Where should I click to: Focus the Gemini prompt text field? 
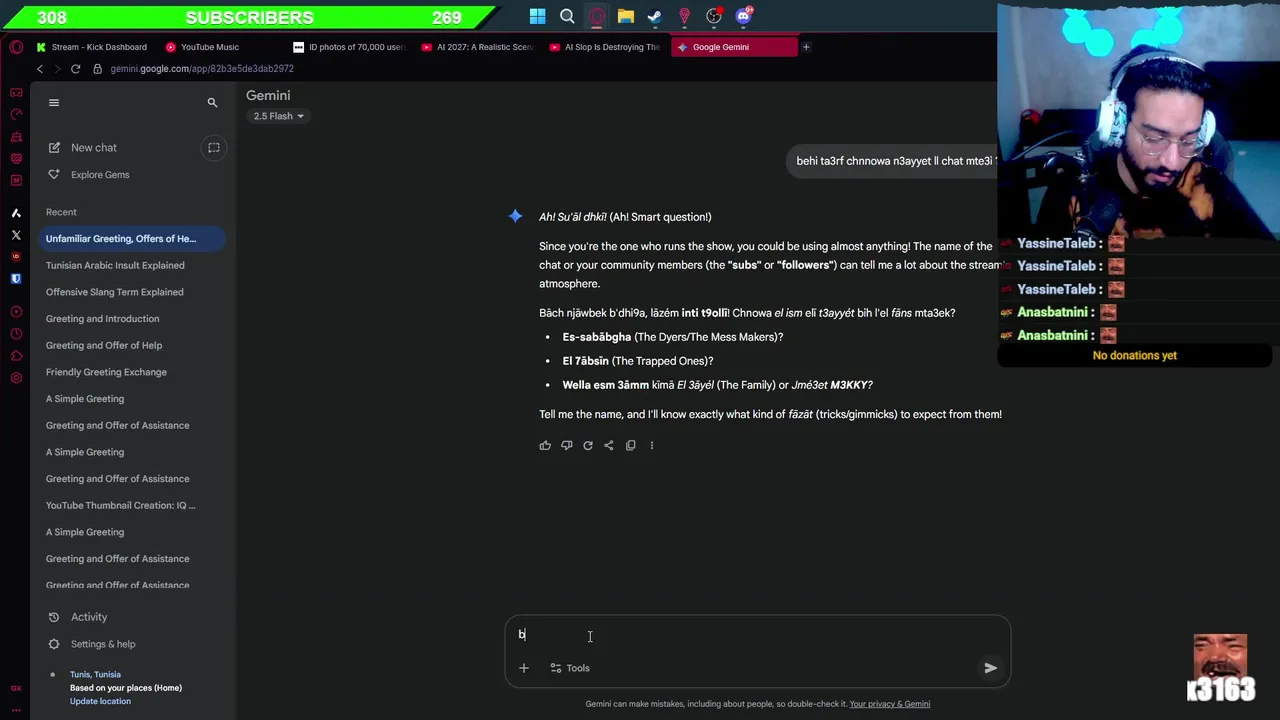pyautogui.click(x=757, y=635)
